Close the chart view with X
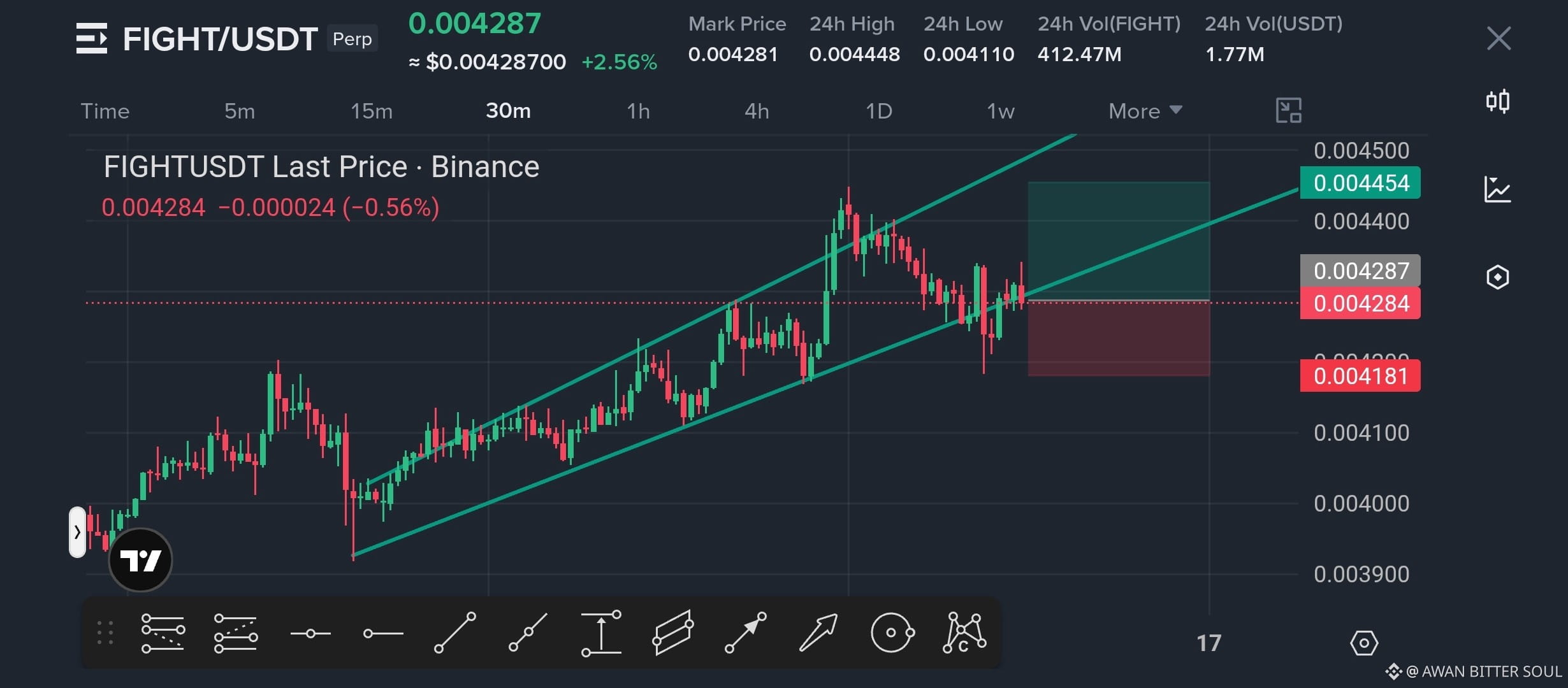 [1499, 38]
